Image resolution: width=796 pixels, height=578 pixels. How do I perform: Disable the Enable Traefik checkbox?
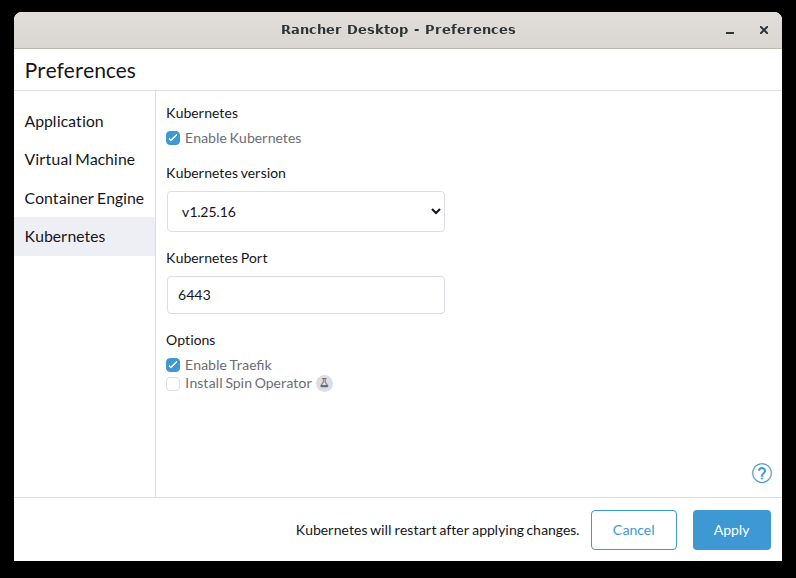click(173, 365)
